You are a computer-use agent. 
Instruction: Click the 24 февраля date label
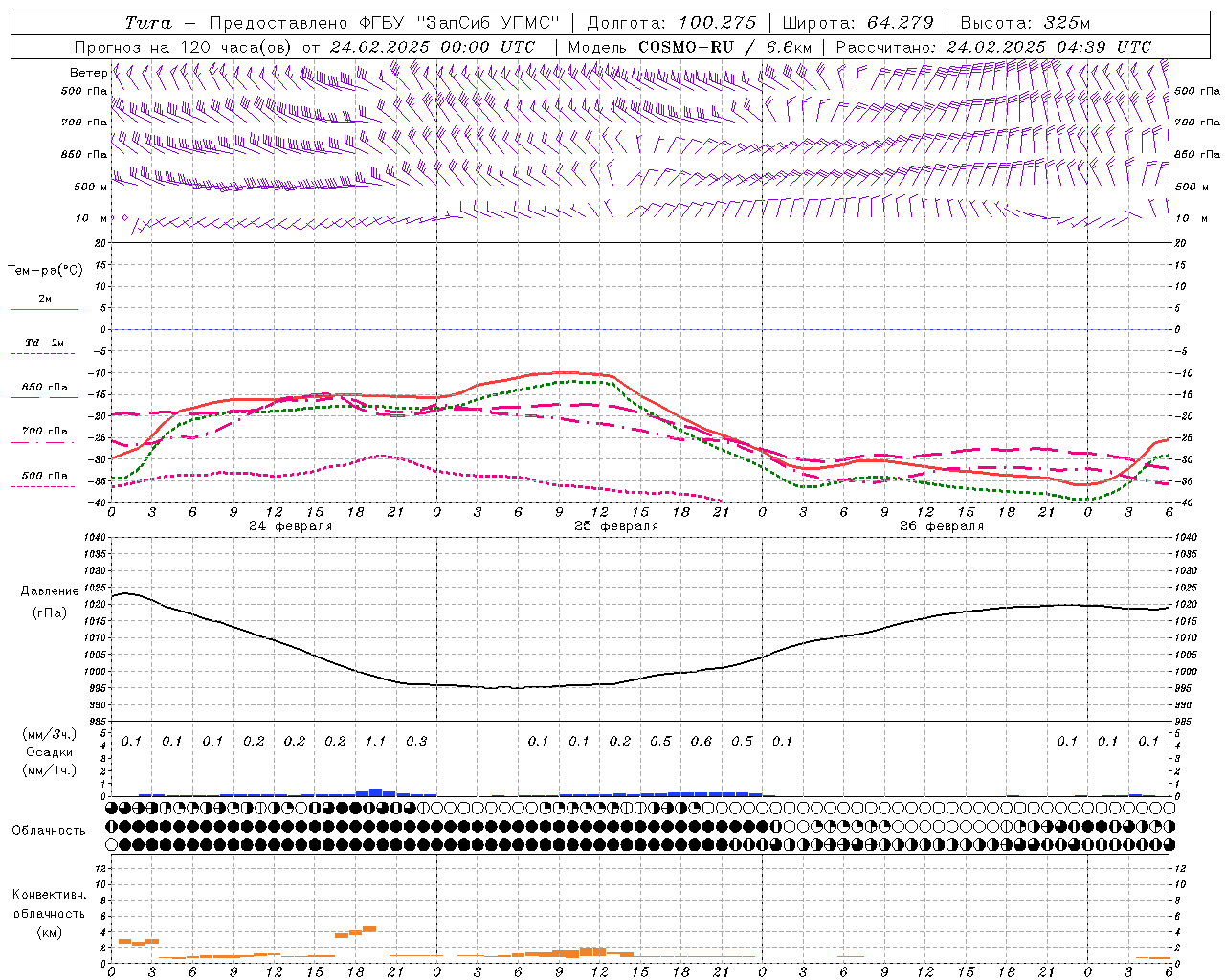click(x=291, y=526)
